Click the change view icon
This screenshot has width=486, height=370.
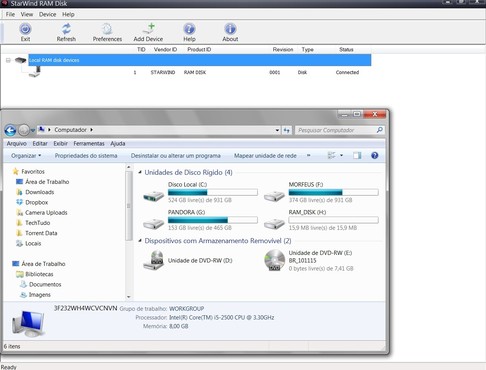click(331, 155)
